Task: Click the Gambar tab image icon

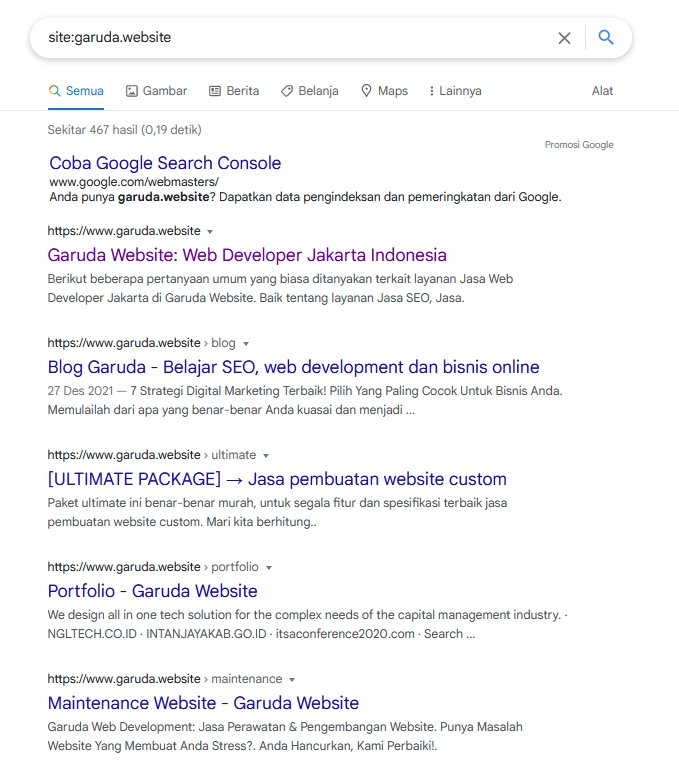Action: (131, 91)
